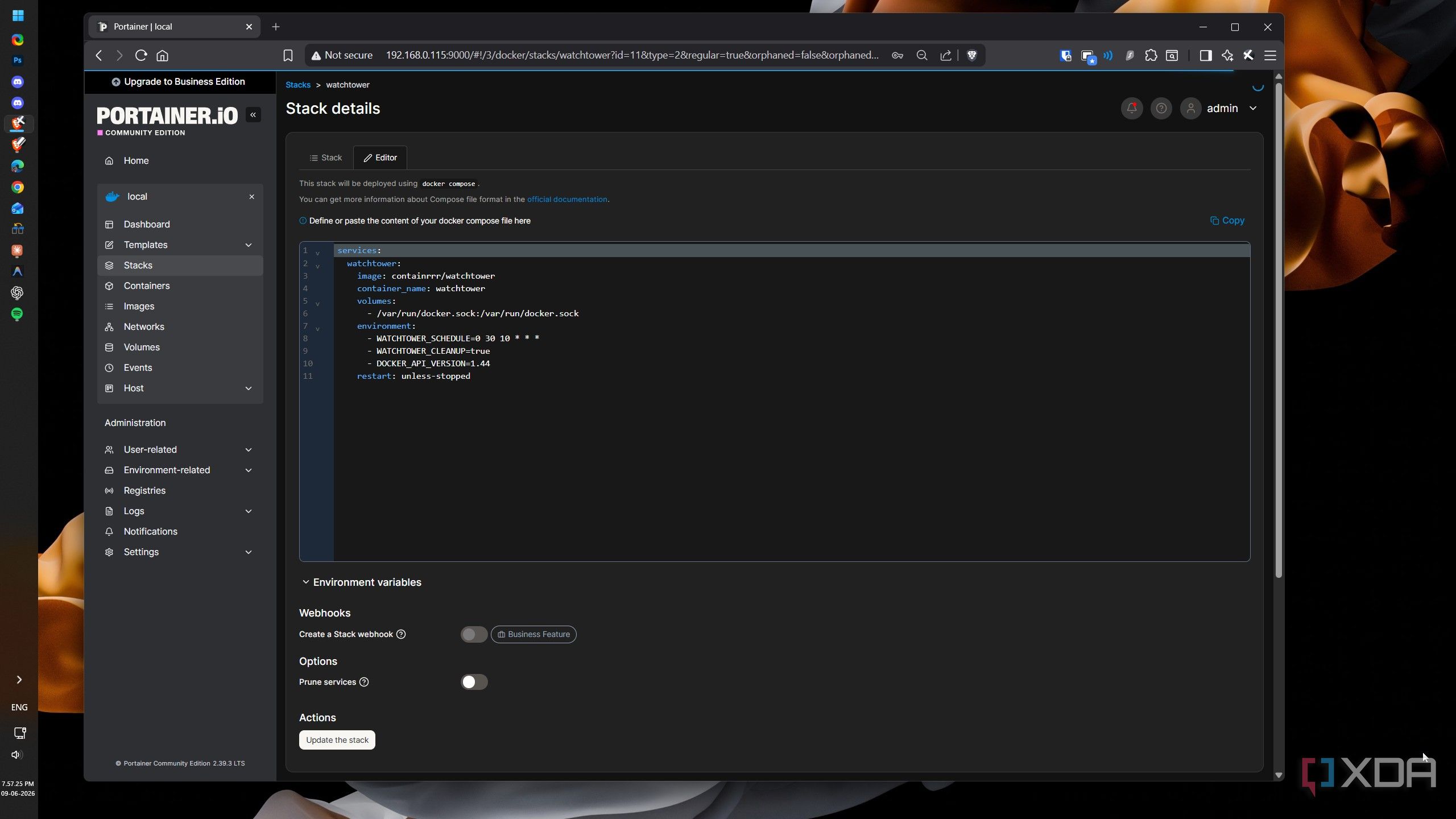Expand the Environment-related section

point(249,470)
